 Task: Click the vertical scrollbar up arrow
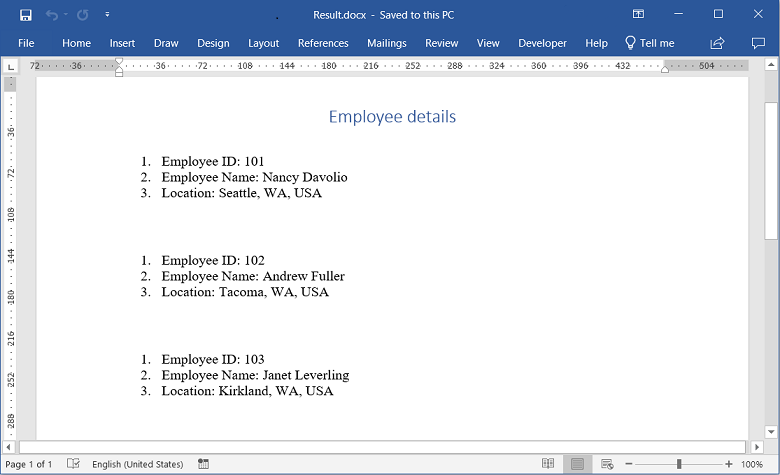(x=771, y=65)
